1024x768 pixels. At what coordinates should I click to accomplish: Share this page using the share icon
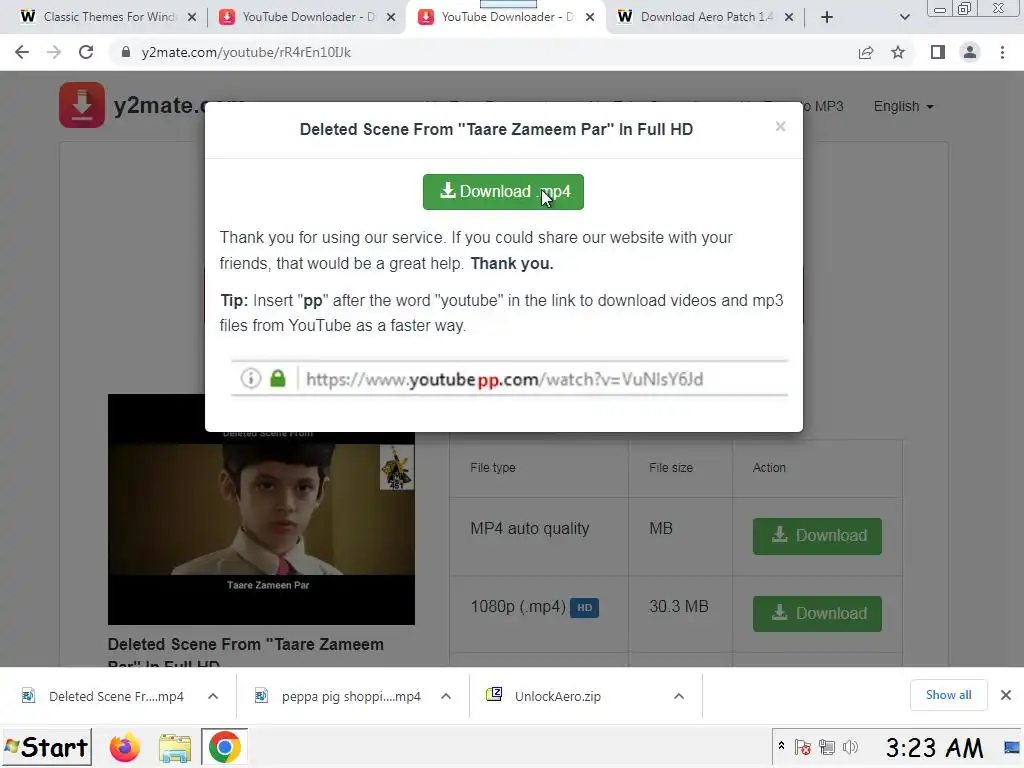tap(866, 52)
